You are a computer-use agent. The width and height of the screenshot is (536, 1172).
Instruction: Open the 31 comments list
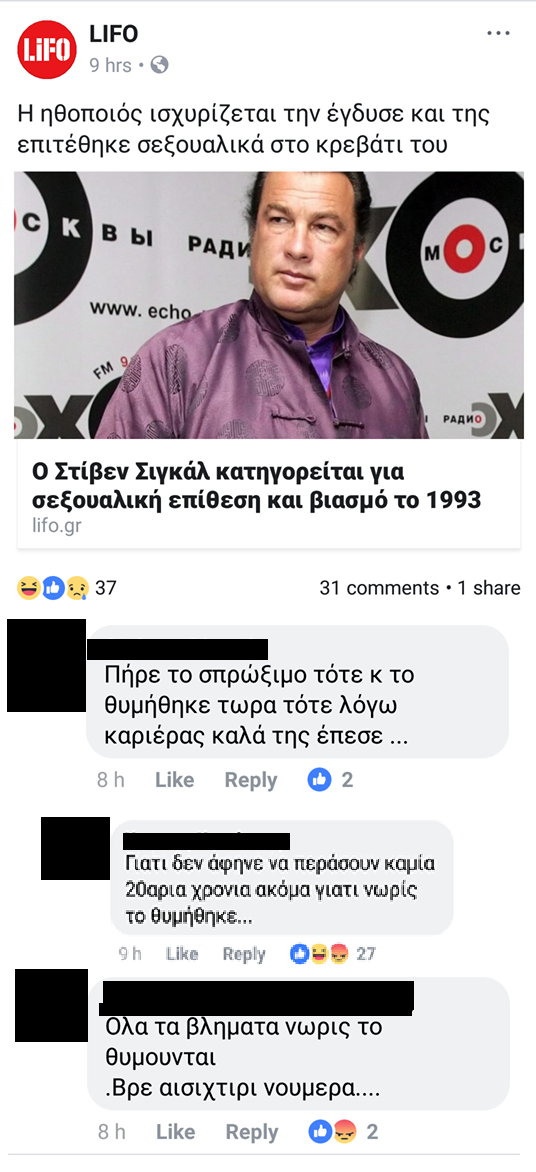[379, 588]
